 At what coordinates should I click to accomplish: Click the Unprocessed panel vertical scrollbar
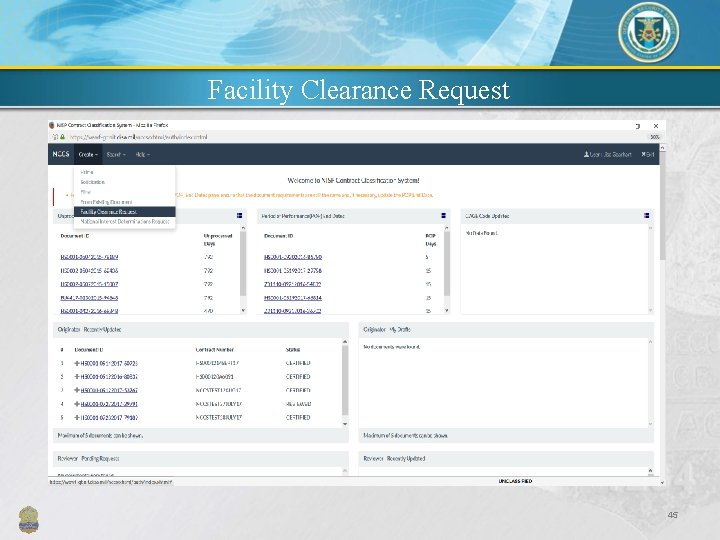243,264
